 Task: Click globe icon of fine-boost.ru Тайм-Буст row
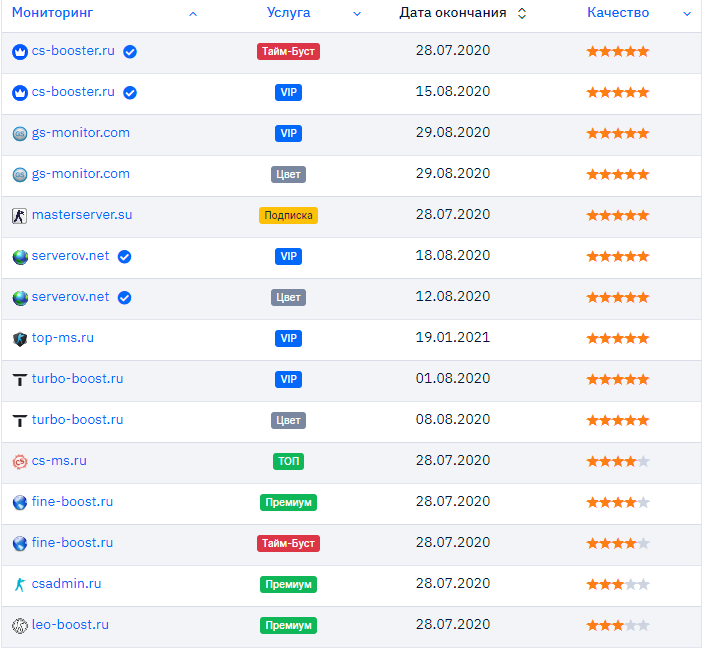tap(20, 543)
